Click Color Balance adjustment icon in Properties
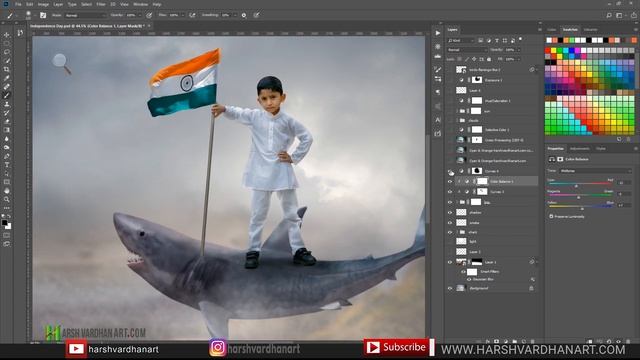The width and height of the screenshot is (640, 360). click(x=552, y=159)
